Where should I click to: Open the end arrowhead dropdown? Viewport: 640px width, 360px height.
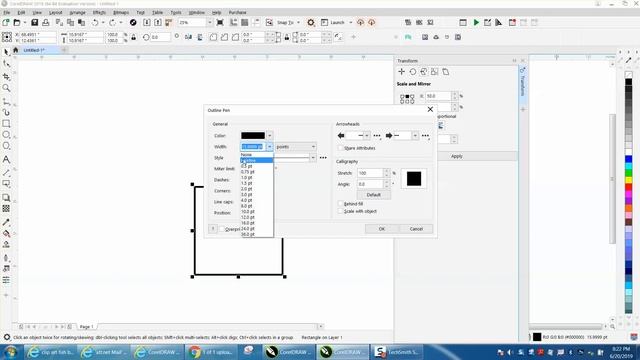click(415, 136)
